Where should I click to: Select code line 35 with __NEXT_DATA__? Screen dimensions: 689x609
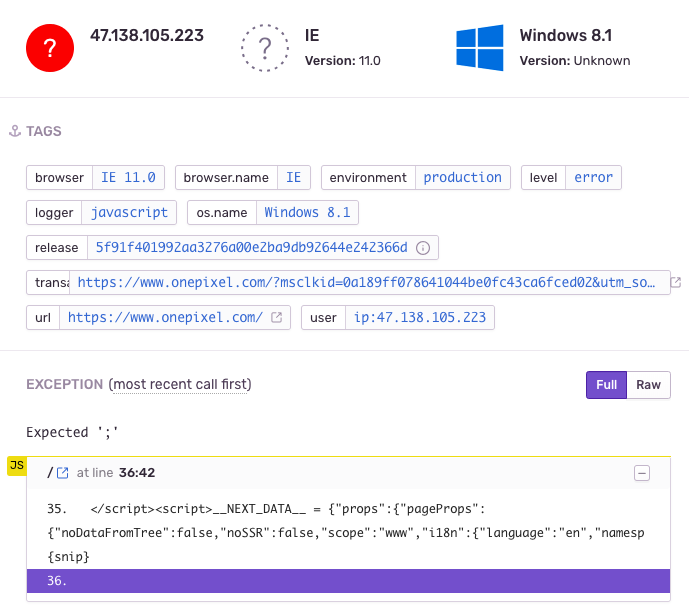[x=348, y=533]
